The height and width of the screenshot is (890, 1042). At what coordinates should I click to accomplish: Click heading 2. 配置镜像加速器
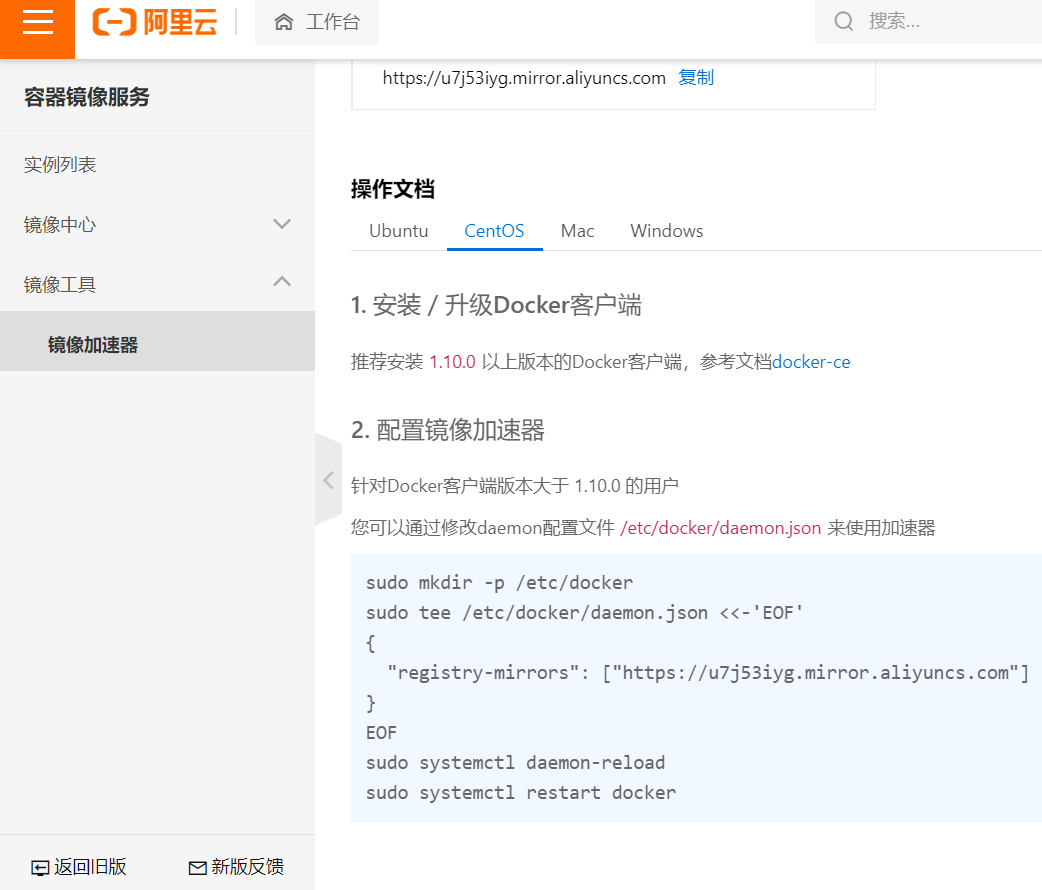448,430
